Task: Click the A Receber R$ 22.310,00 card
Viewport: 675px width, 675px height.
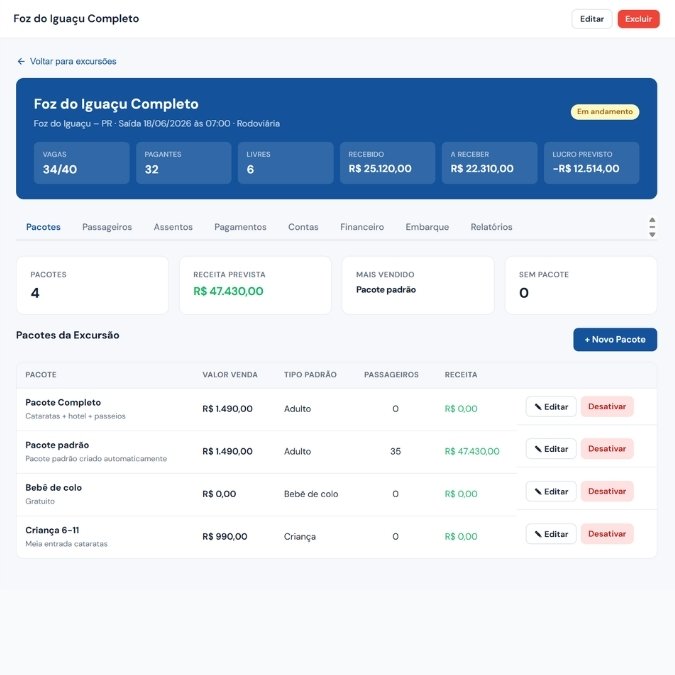Action: tap(489, 163)
